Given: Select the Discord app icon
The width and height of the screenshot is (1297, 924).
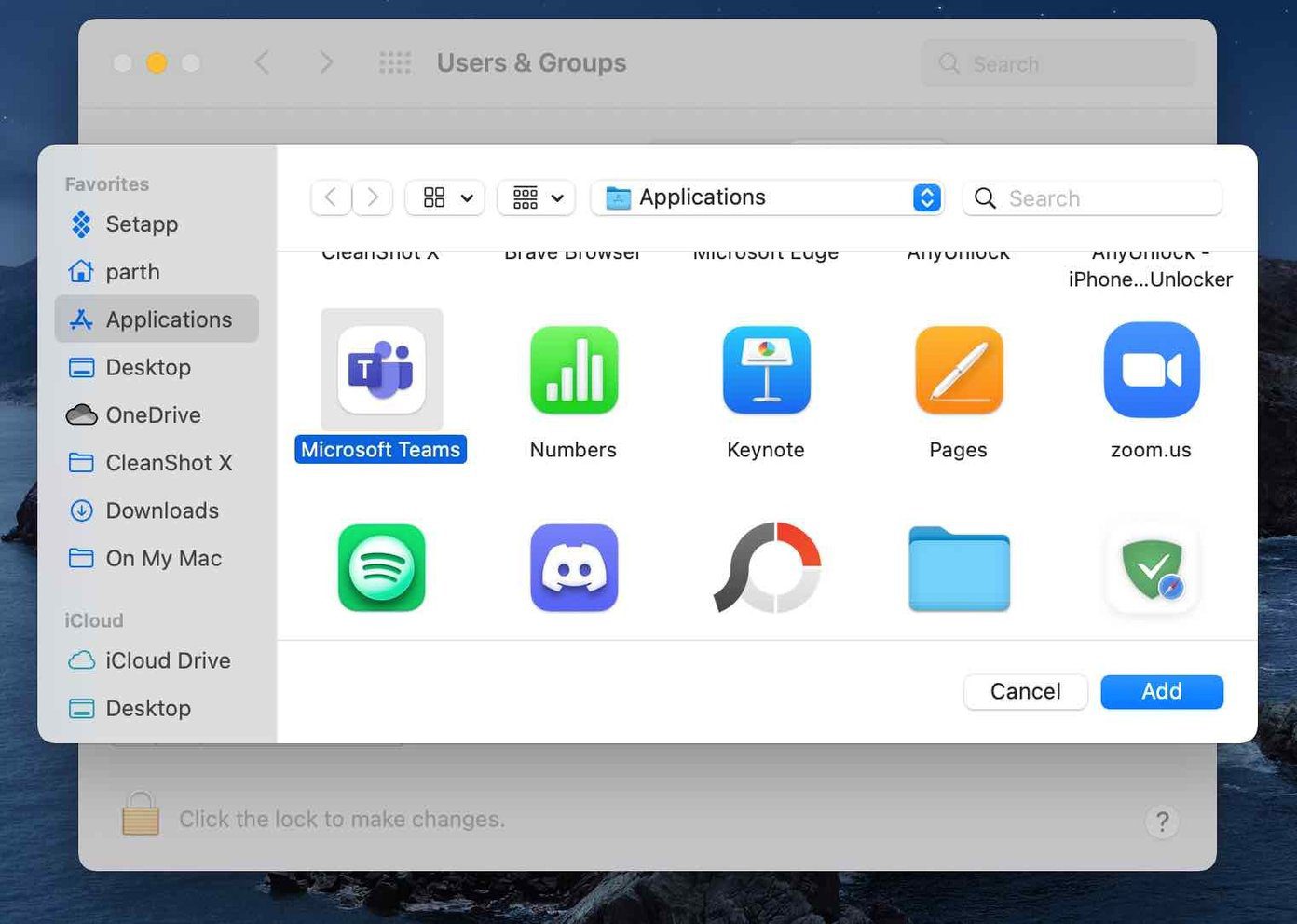Looking at the screenshot, I should tap(574, 567).
